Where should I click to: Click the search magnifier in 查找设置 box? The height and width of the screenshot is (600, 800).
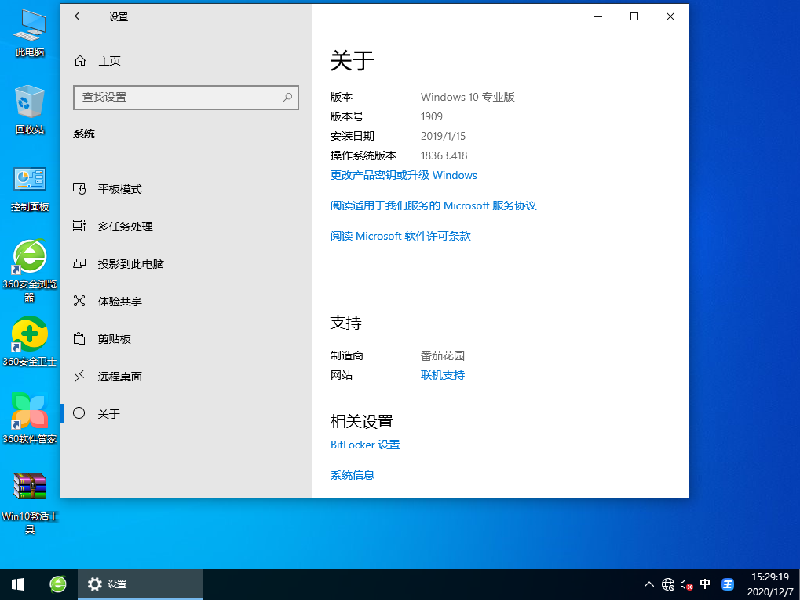coord(287,97)
